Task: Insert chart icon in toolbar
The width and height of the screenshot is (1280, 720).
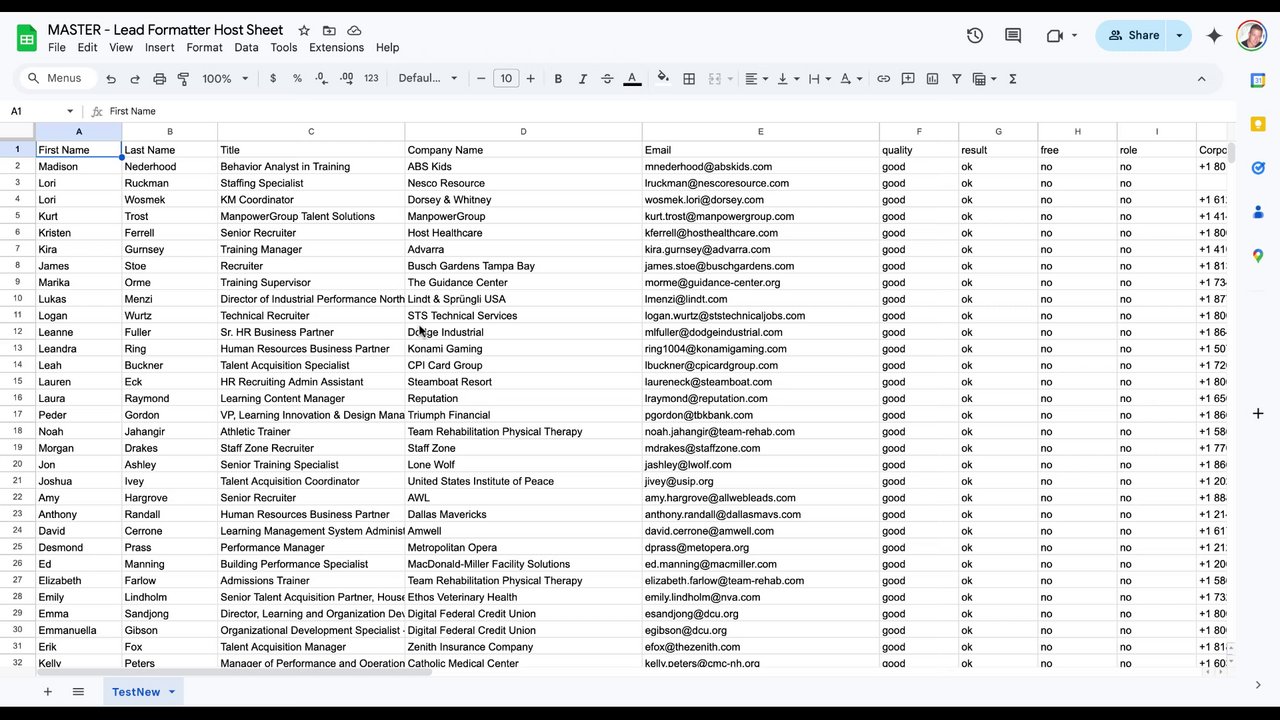Action: 933,79
